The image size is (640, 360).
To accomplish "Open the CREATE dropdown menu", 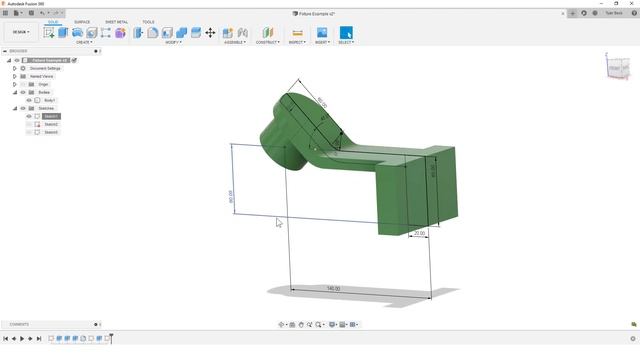I will (x=84, y=42).
